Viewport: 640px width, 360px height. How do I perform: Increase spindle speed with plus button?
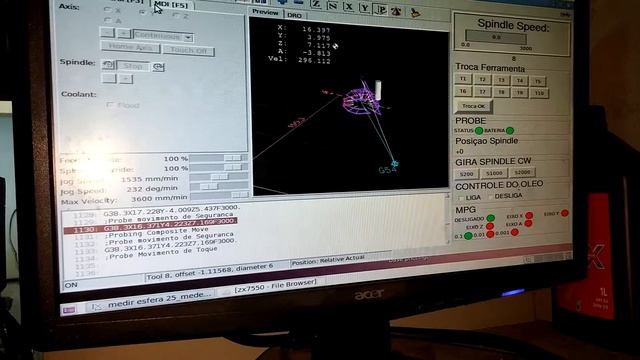click(126, 78)
